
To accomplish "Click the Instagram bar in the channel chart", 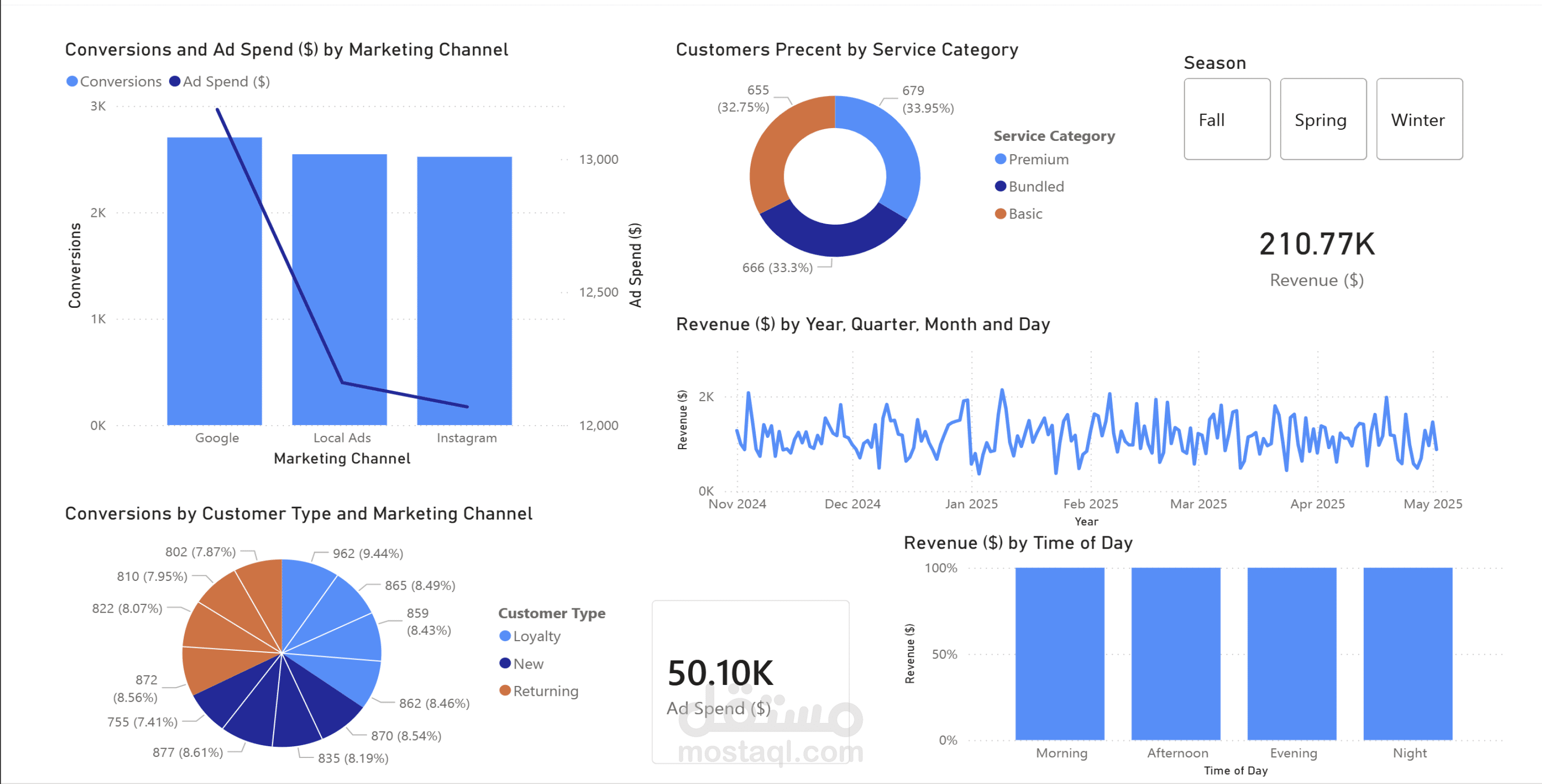I will [465, 287].
